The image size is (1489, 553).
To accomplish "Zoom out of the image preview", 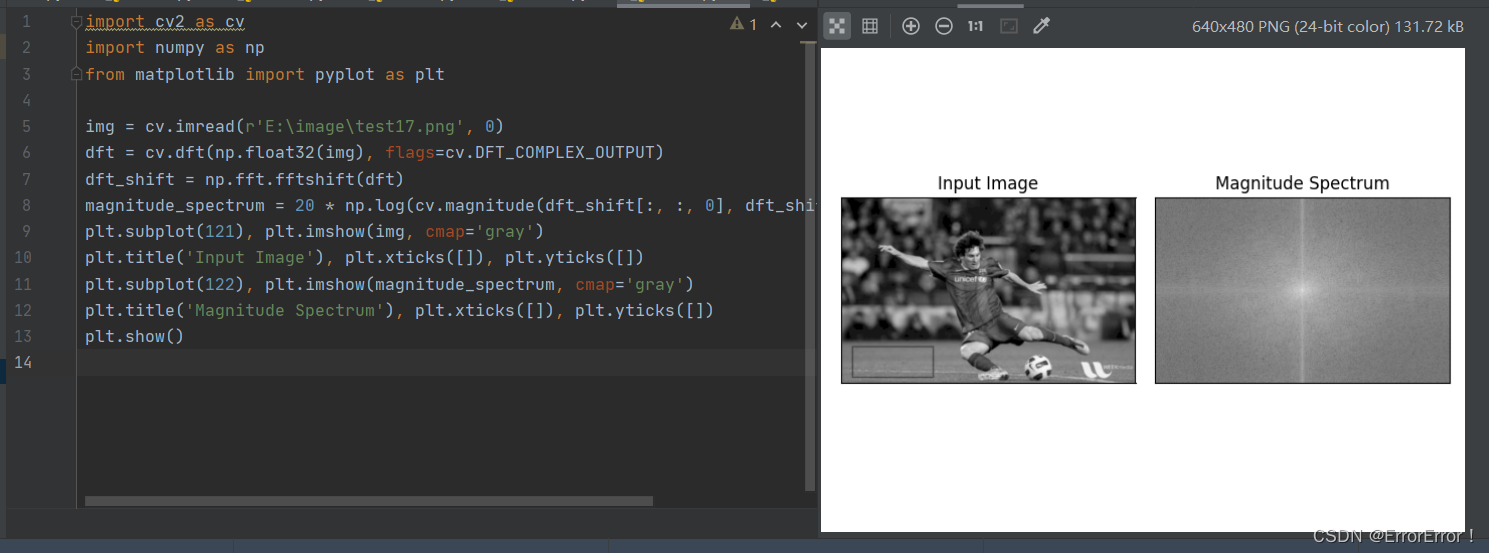I will pos(944,26).
